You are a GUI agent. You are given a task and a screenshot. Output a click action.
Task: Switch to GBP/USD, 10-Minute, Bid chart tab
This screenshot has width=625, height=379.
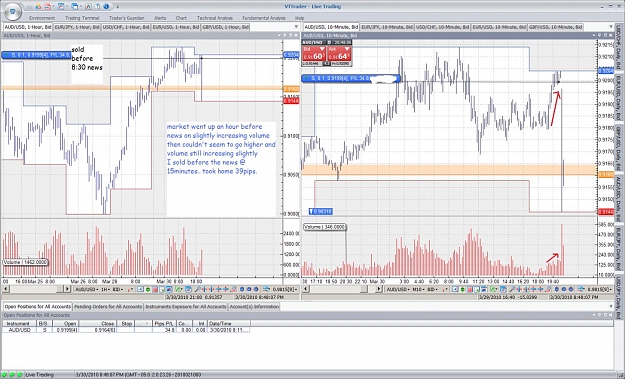point(556,27)
